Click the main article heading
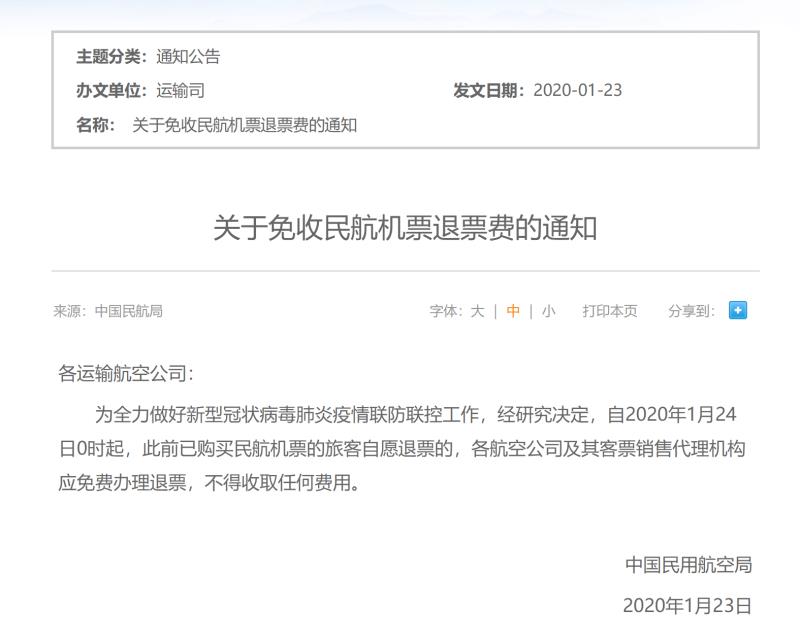This screenshot has width=800, height=643. coord(400,225)
